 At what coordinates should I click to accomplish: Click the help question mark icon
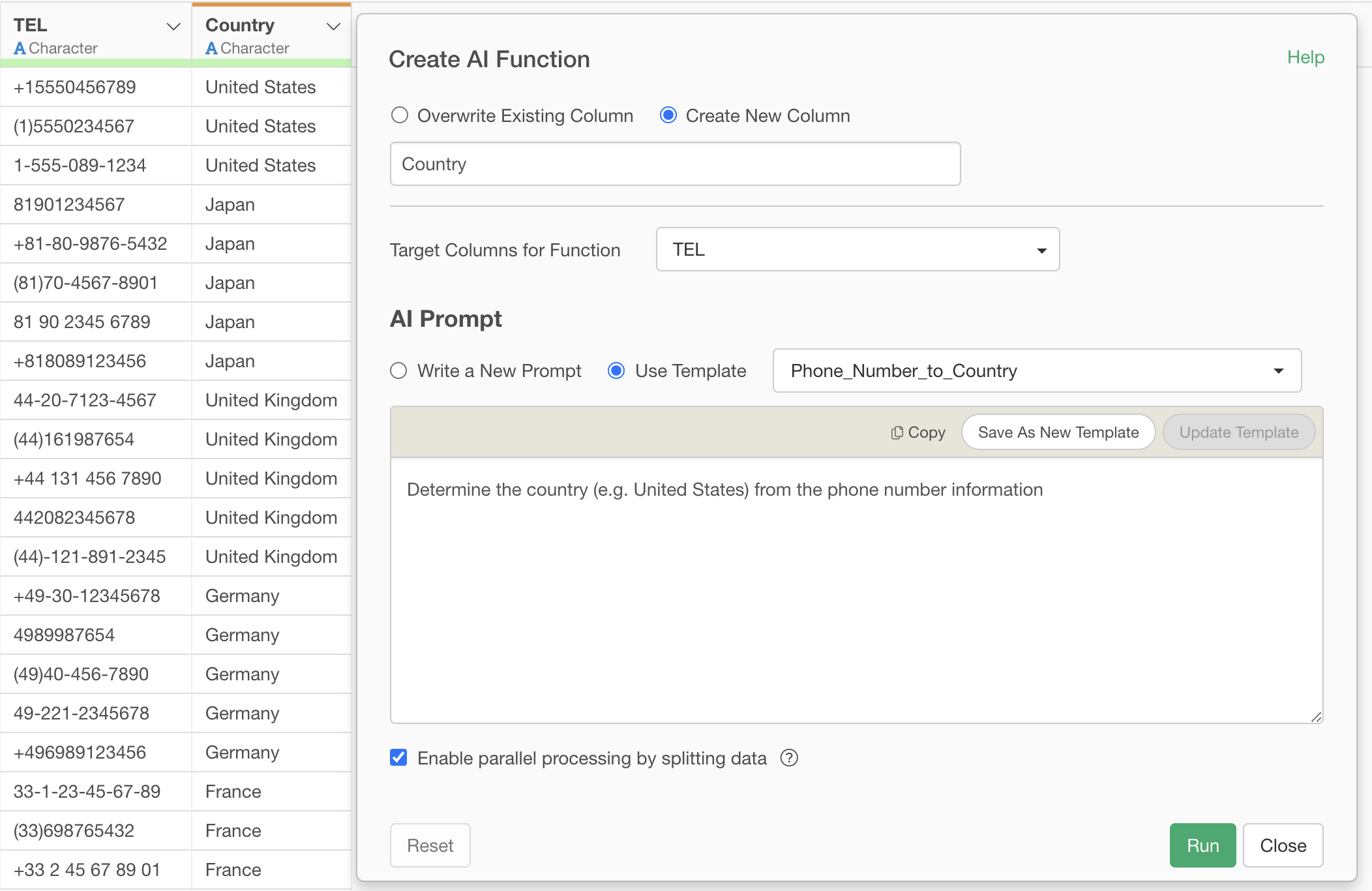pos(789,758)
